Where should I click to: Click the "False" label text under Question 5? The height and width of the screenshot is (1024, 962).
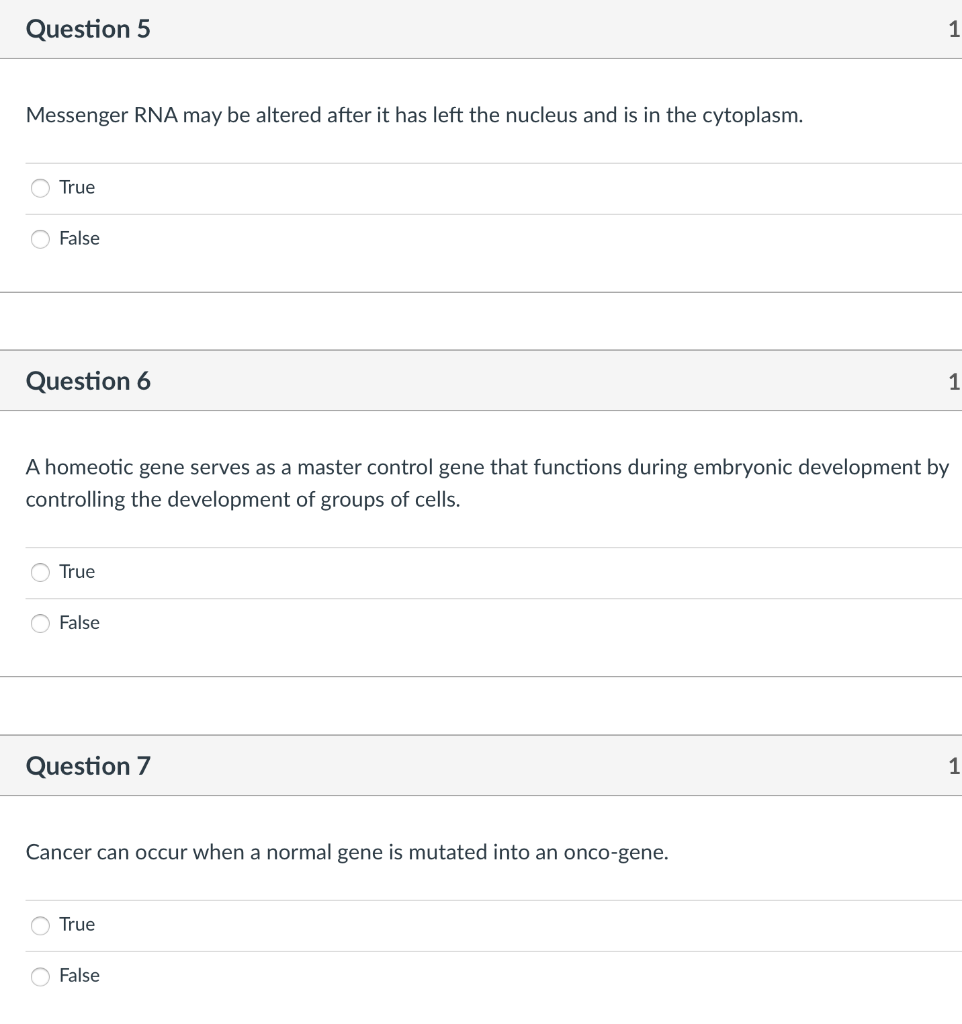[x=79, y=238]
